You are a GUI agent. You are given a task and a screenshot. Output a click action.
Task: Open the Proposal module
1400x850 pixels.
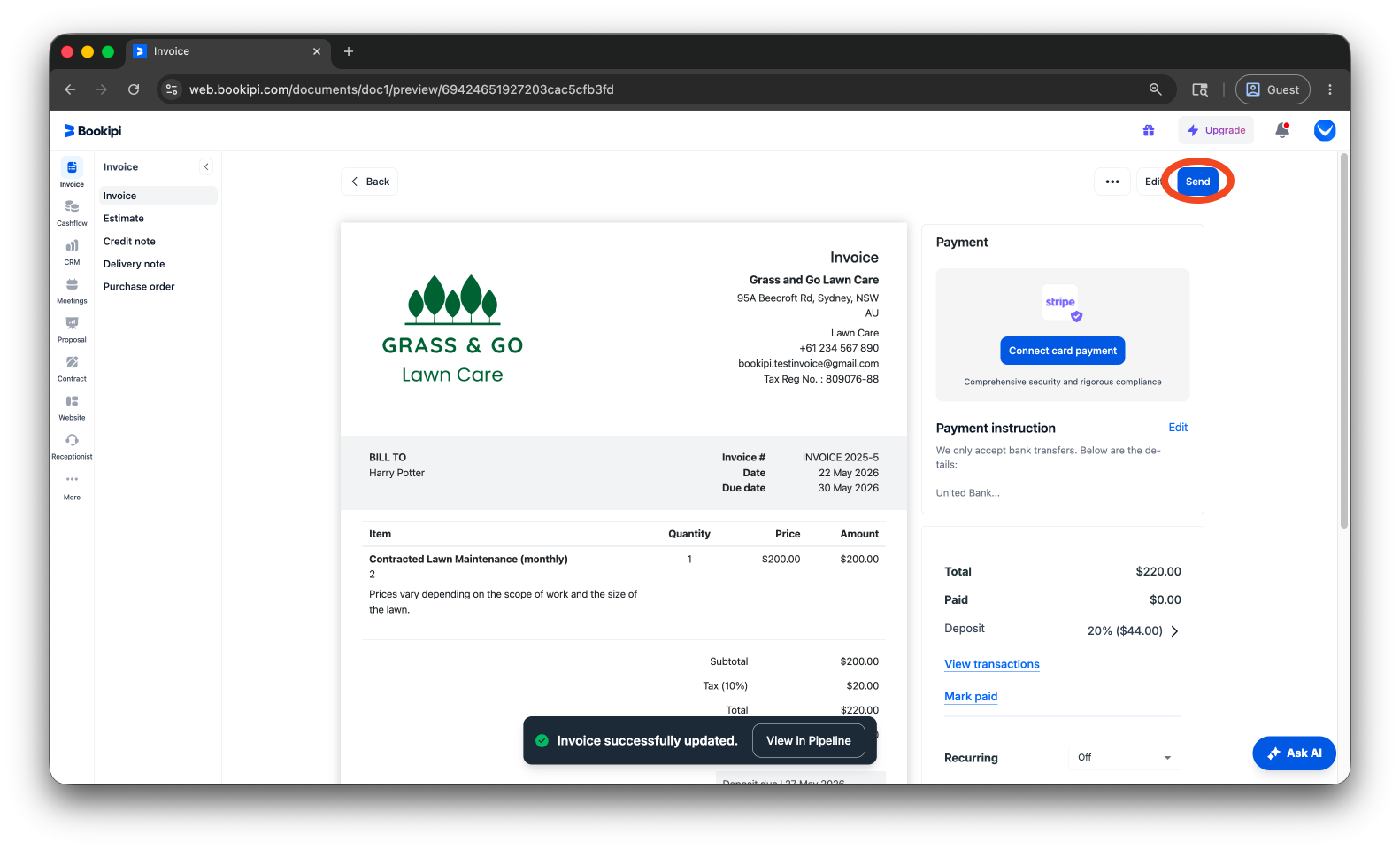[72, 329]
